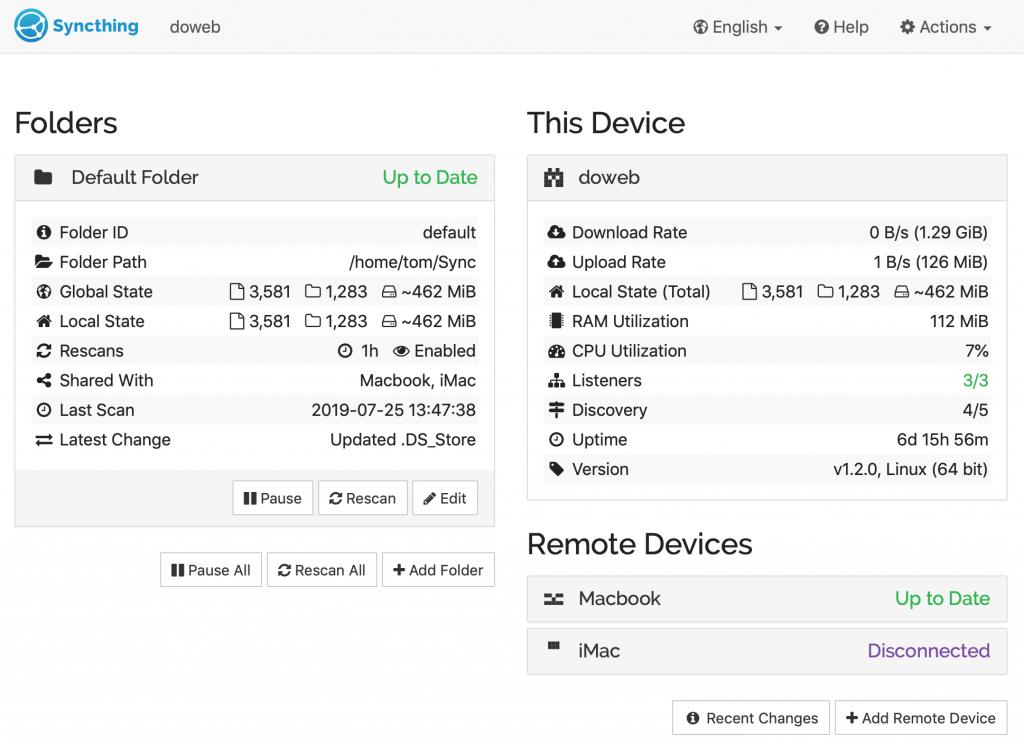Viewport: 1024px width, 744px height.
Task: Click the /home/tom/Sync folder path value
Action: coord(412,263)
